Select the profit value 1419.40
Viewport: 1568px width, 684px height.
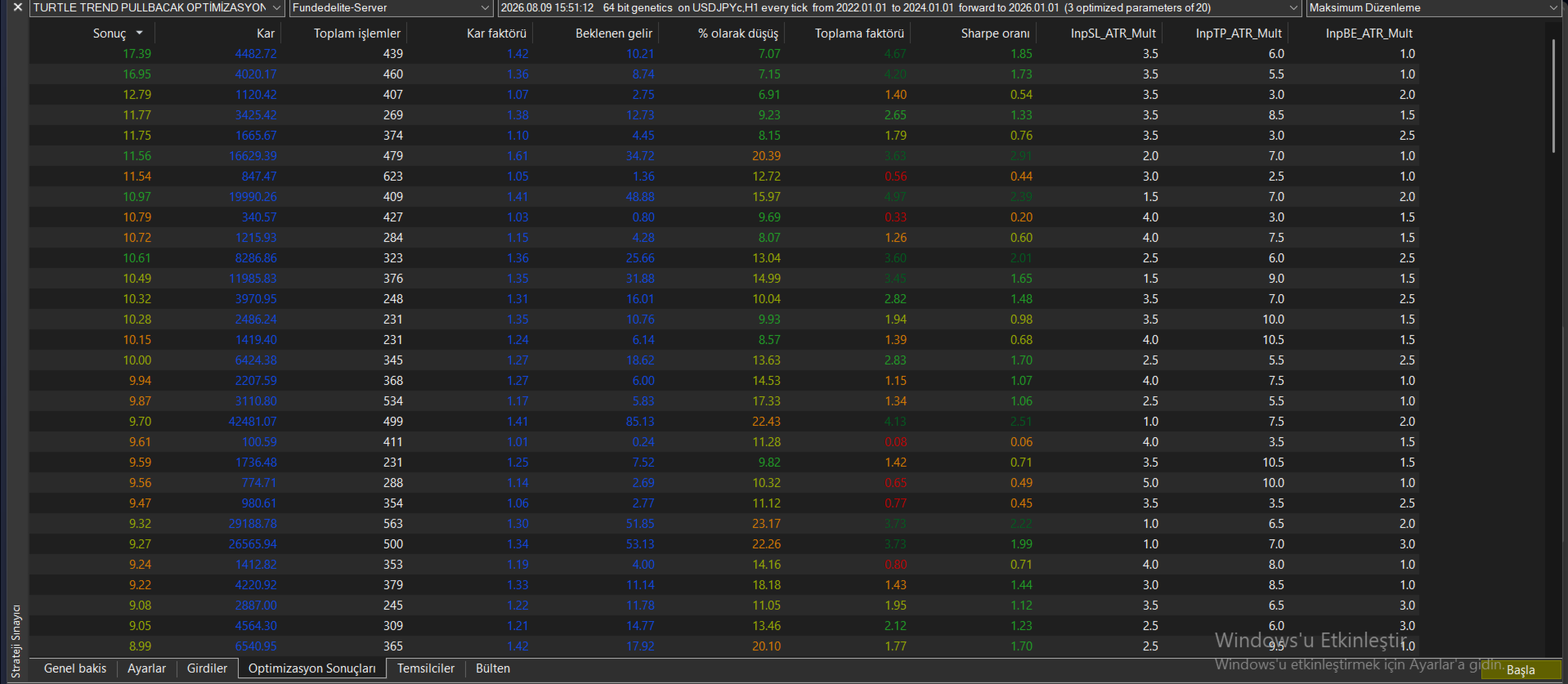pyautogui.click(x=256, y=340)
